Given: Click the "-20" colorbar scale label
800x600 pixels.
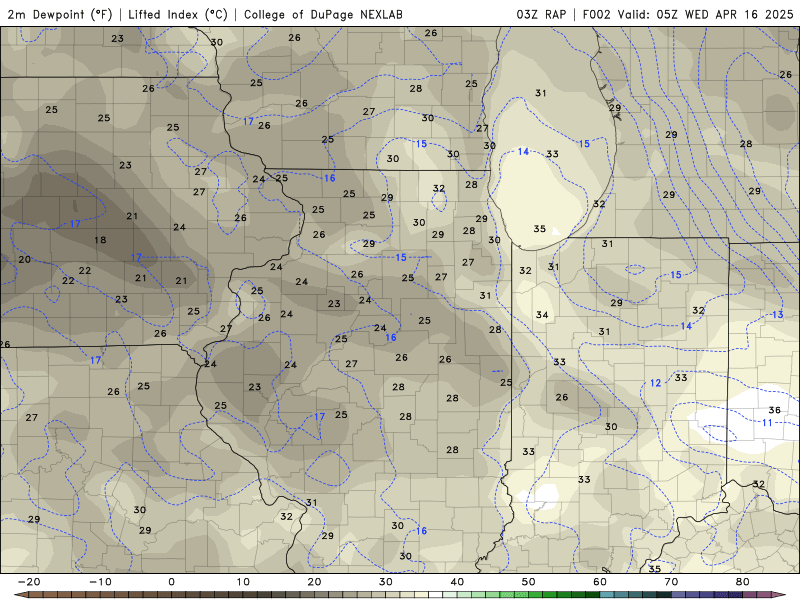Looking at the screenshot, I should pos(29,582).
